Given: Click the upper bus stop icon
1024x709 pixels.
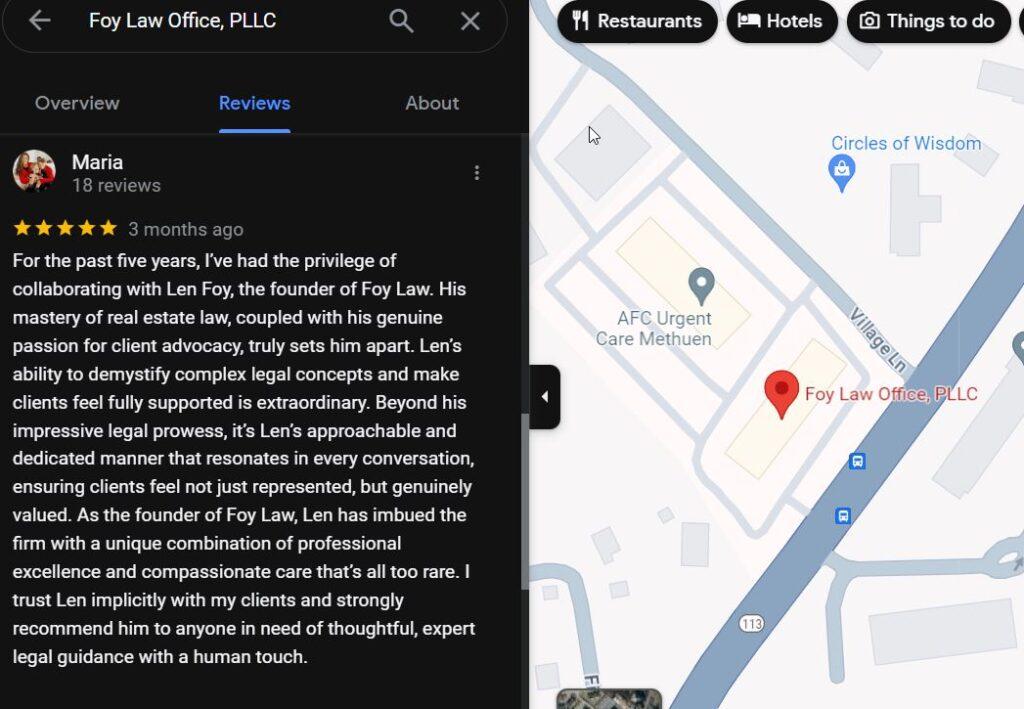Looking at the screenshot, I should 857,461.
